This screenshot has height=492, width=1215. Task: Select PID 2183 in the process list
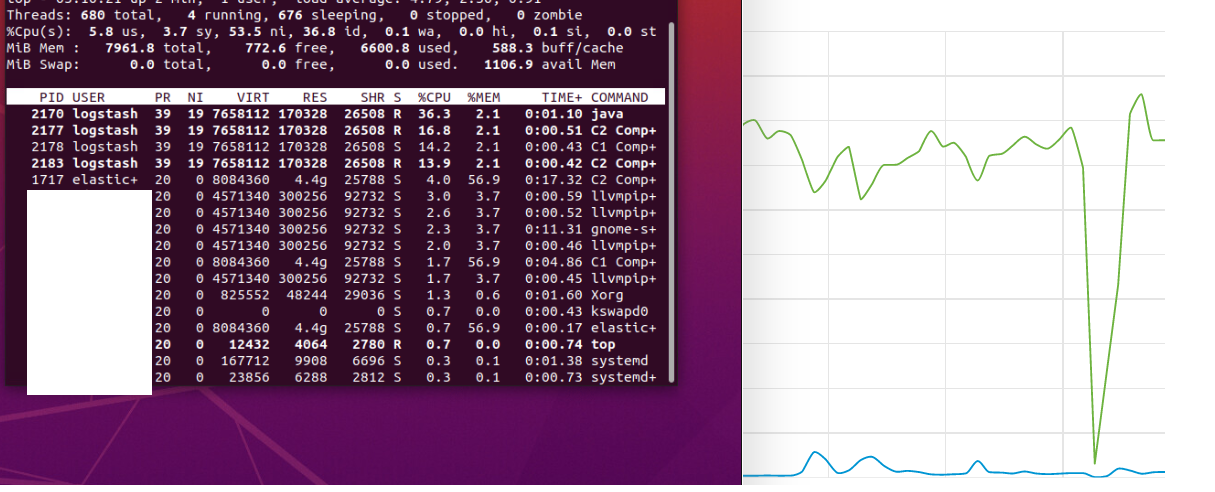tap(47, 163)
